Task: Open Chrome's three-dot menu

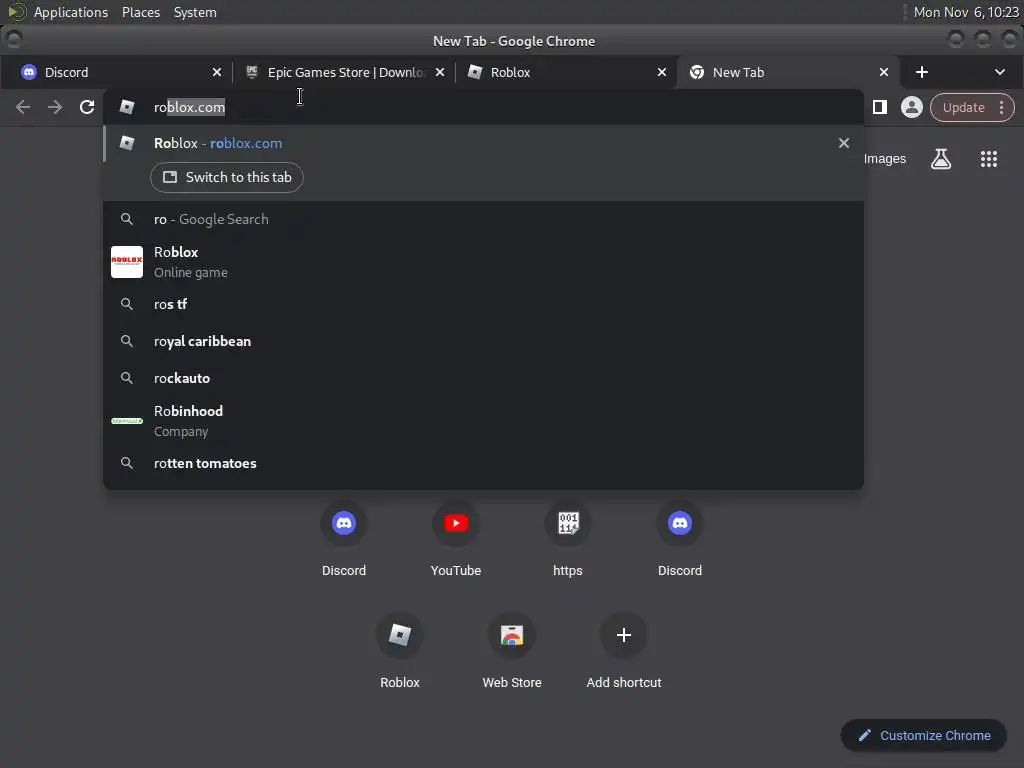Action: [1001, 107]
